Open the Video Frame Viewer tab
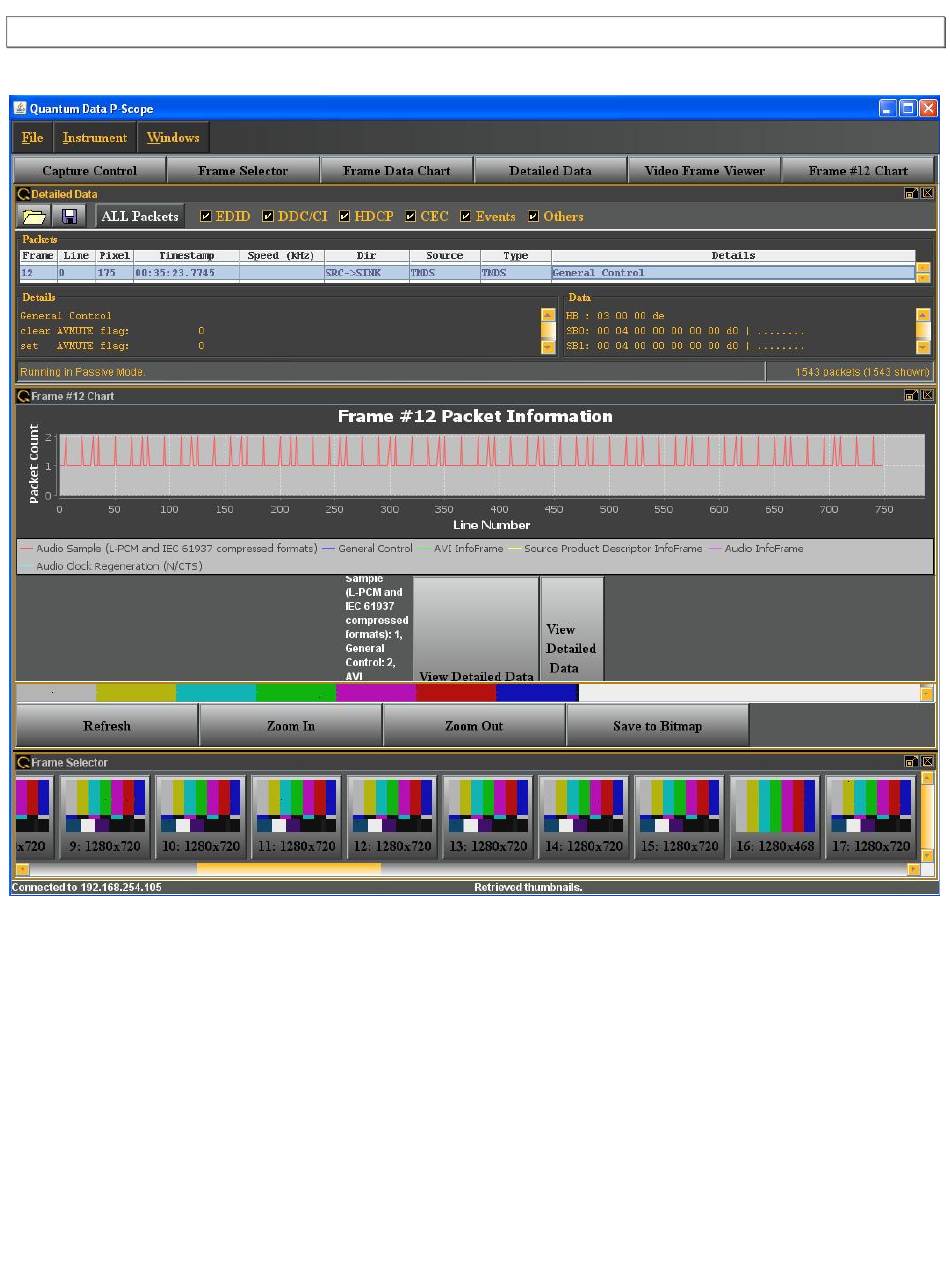The height and width of the screenshot is (1284, 950). [704, 171]
